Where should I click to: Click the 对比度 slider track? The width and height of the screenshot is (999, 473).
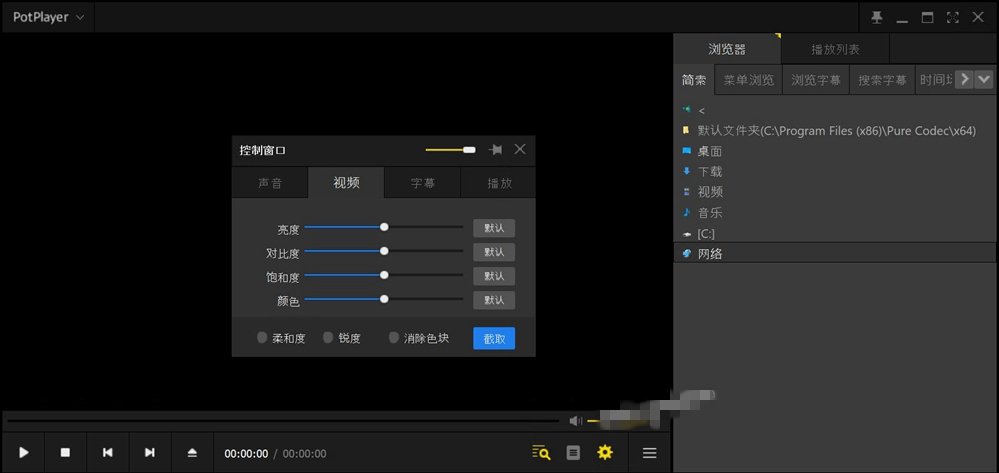[x=384, y=251]
